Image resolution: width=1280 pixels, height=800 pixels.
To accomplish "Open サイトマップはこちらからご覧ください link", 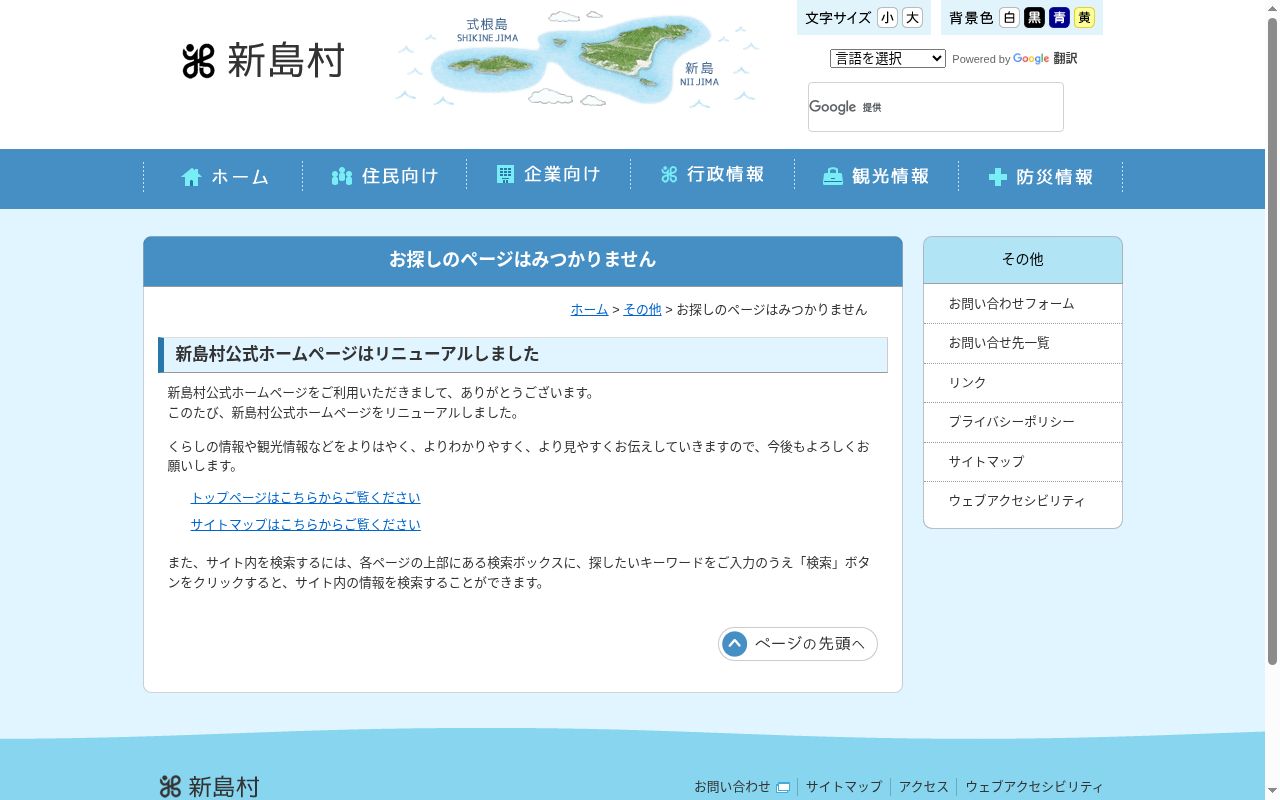I will tap(306, 525).
